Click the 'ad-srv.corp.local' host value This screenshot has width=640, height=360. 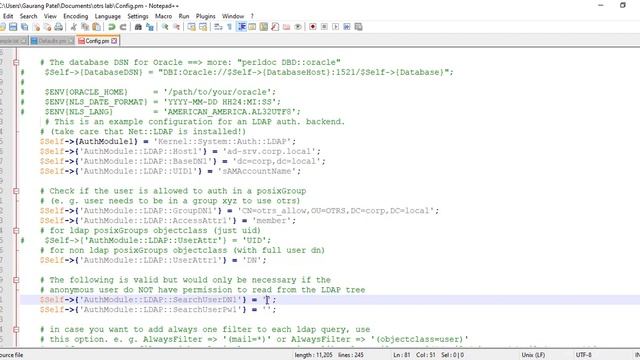[272, 151]
